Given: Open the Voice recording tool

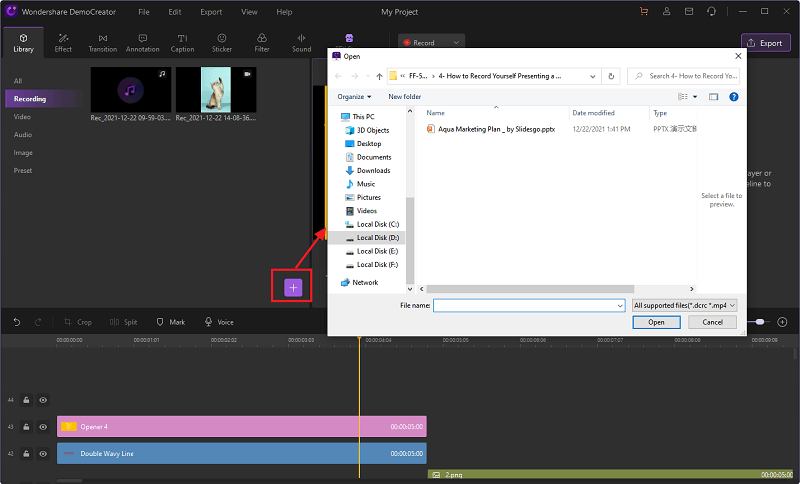Looking at the screenshot, I should click(219, 322).
